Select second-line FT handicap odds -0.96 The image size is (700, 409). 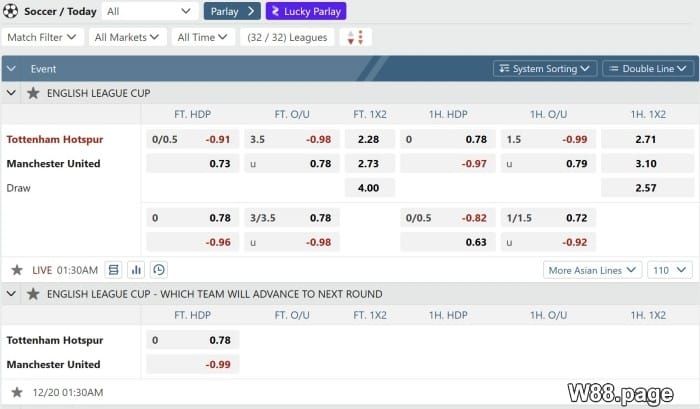(192, 242)
